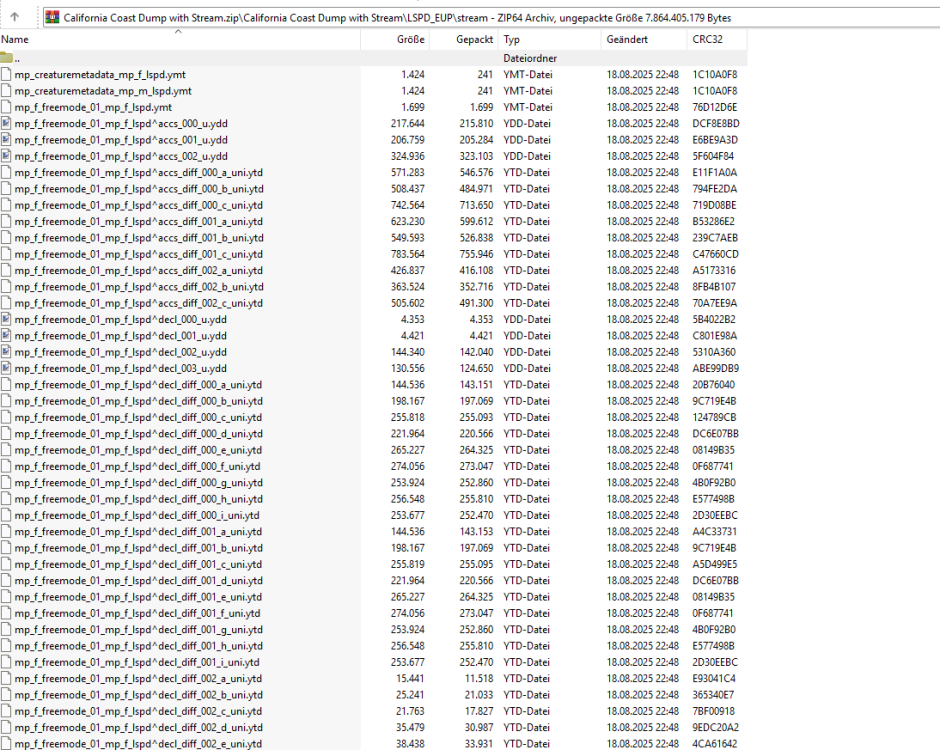
Task: Click the archive icon in the path bar
Action: click(52, 17)
